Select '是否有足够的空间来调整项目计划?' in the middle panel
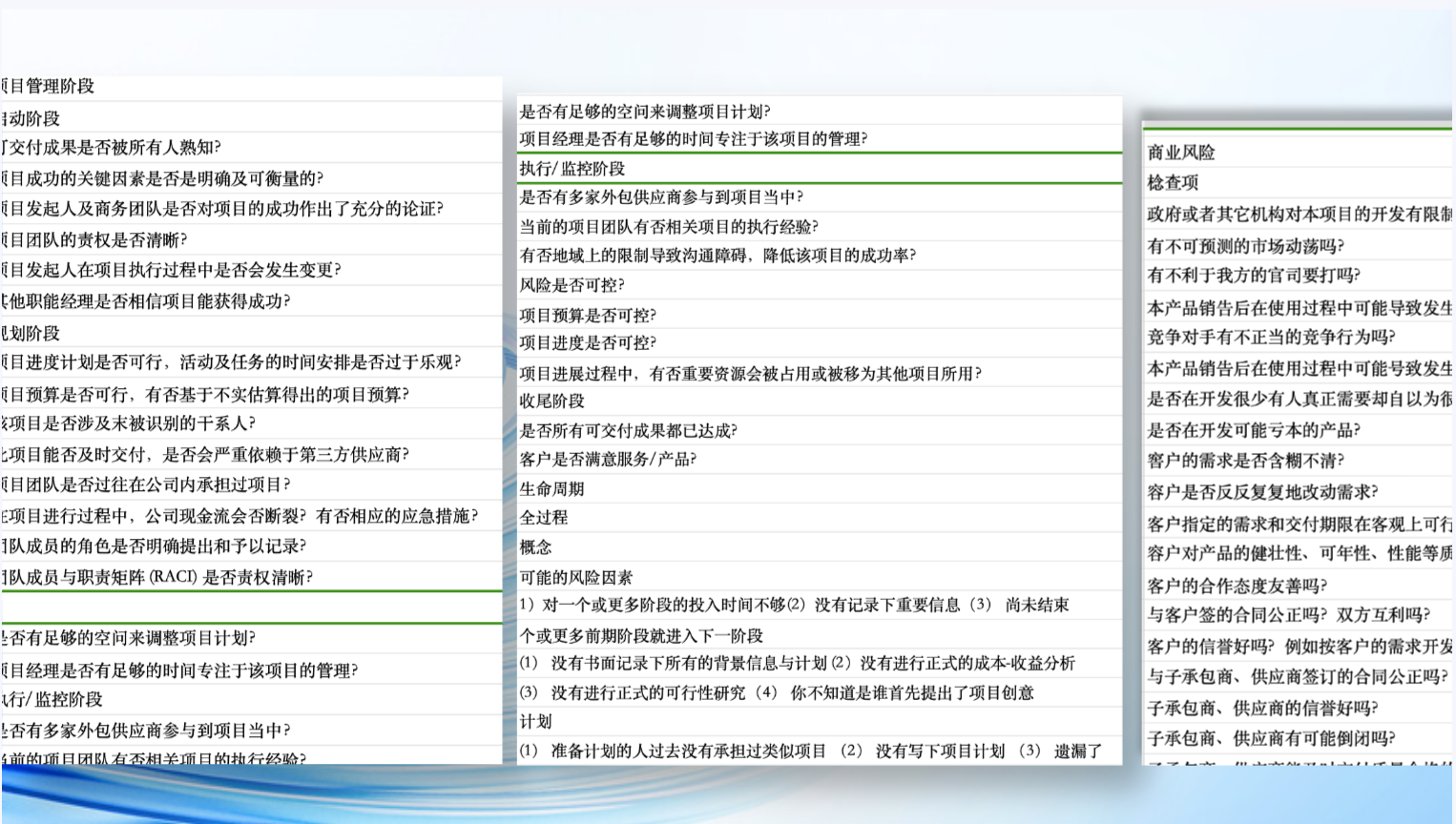Viewport: 1456px width, 824px height. coord(645,112)
